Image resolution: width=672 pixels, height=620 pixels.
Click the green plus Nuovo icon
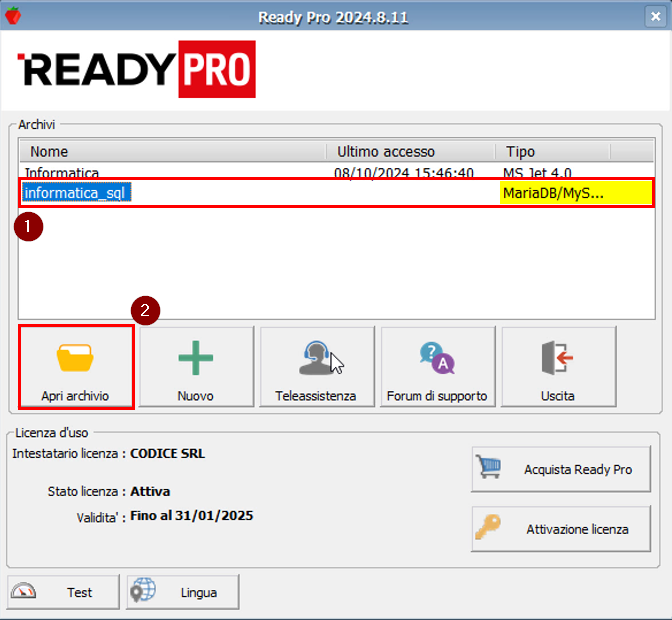pyautogui.click(x=195, y=358)
